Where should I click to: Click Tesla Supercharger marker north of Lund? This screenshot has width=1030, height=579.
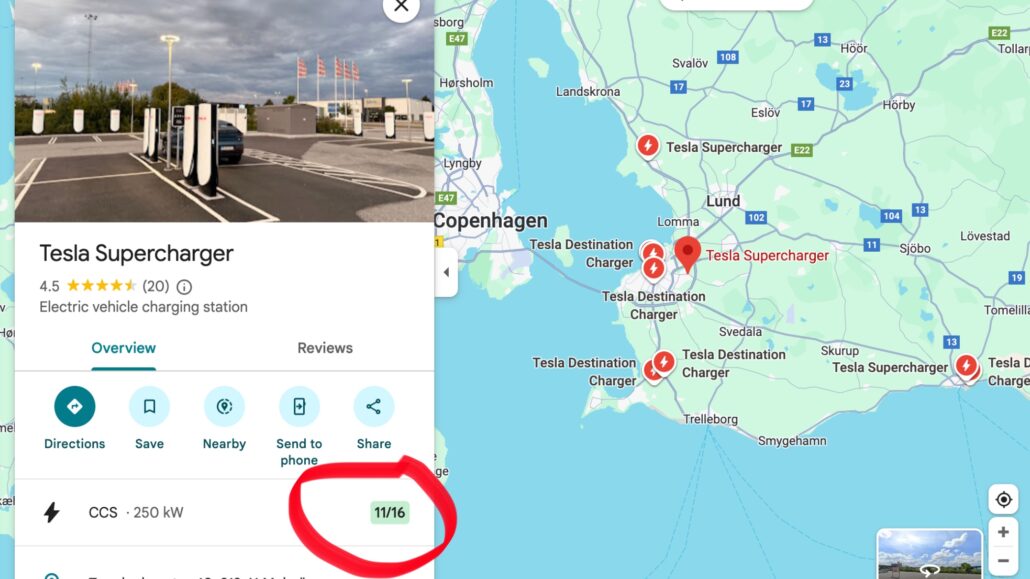pyautogui.click(x=648, y=146)
